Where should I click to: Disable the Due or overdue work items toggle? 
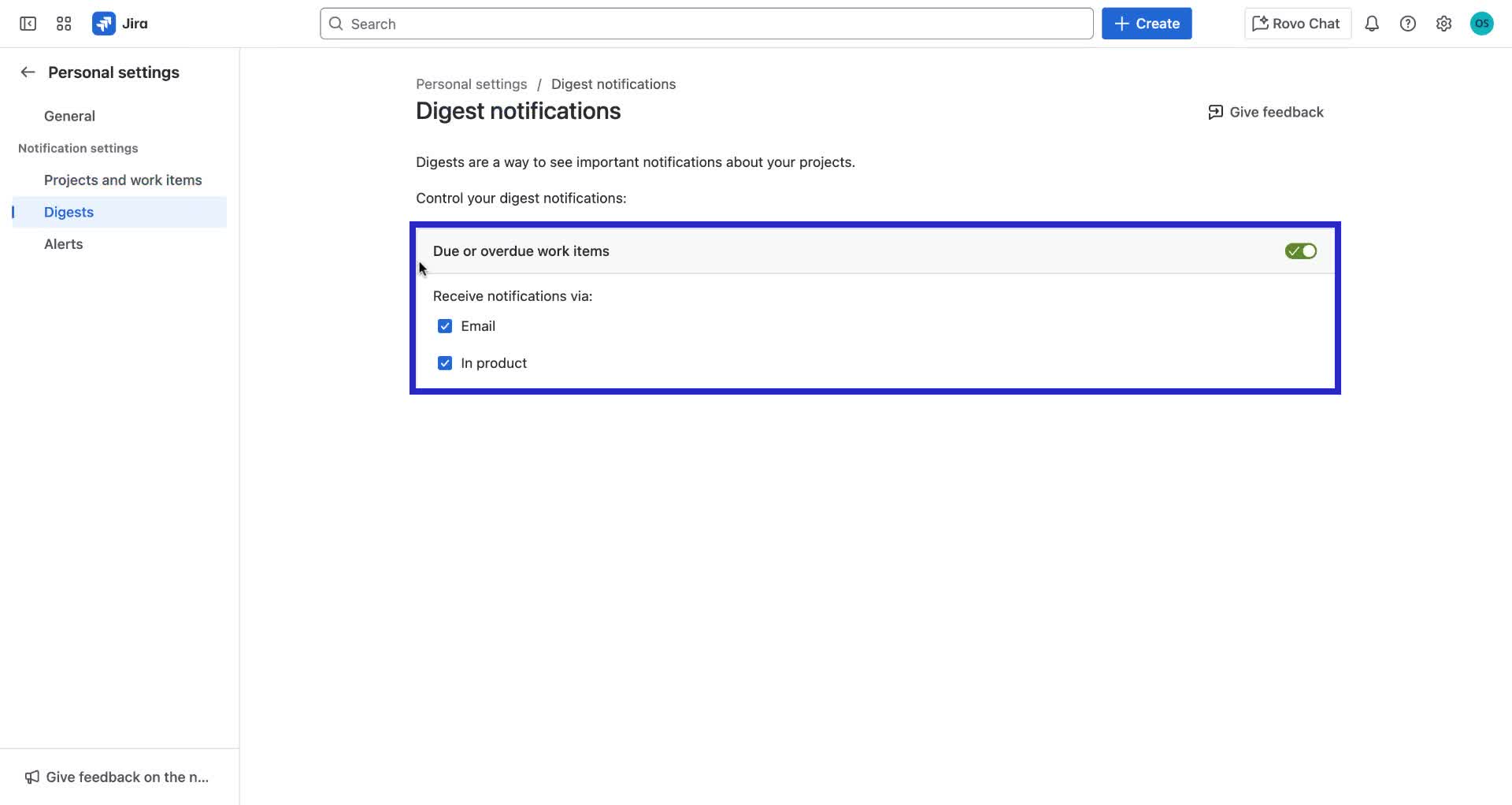coord(1299,250)
